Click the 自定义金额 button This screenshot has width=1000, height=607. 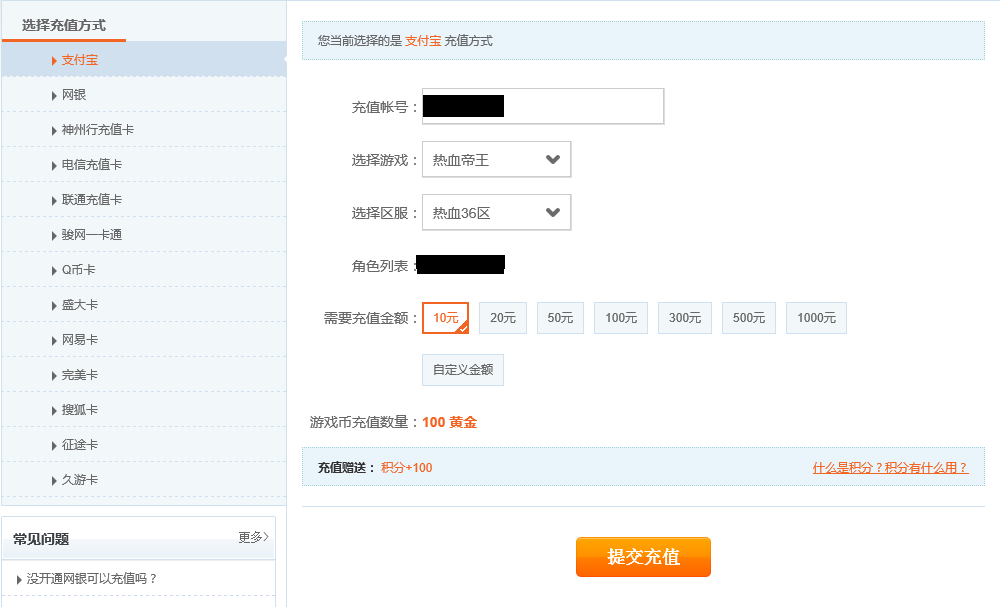[x=462, y=369]
